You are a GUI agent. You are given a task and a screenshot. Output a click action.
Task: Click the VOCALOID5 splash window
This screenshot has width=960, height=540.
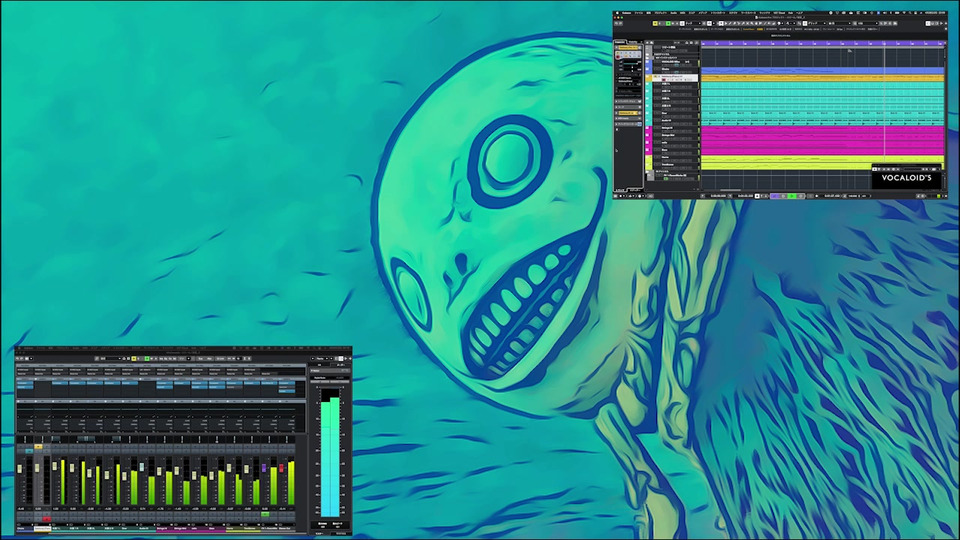[907, 178]
